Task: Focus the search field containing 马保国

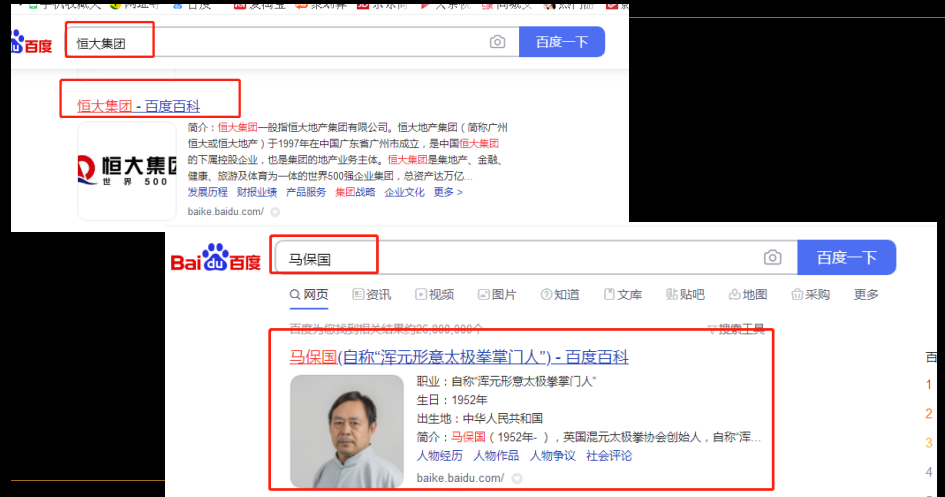Action: (536, 258)
